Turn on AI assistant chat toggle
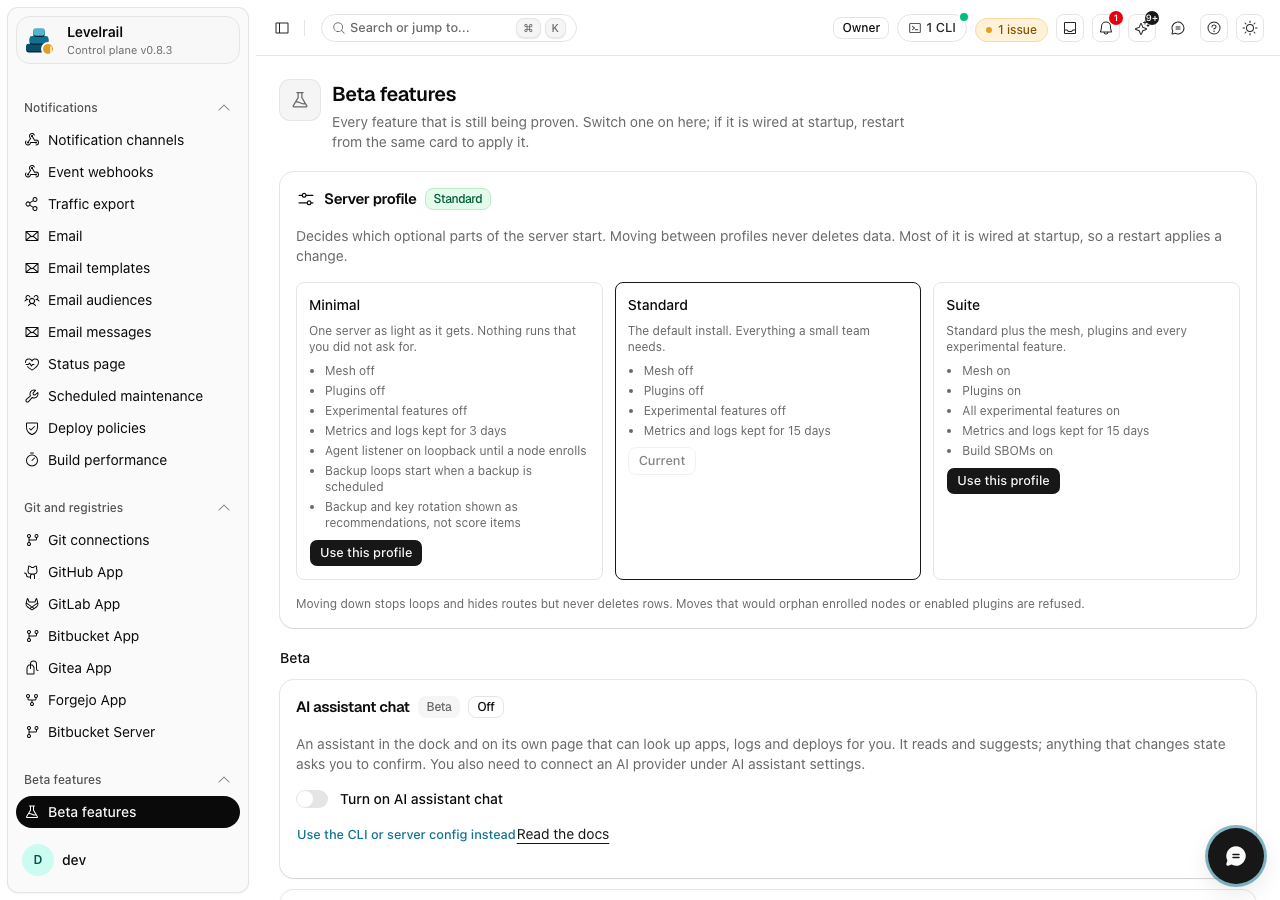Screen dimensions: 1280x900 [x=312, y=799]
